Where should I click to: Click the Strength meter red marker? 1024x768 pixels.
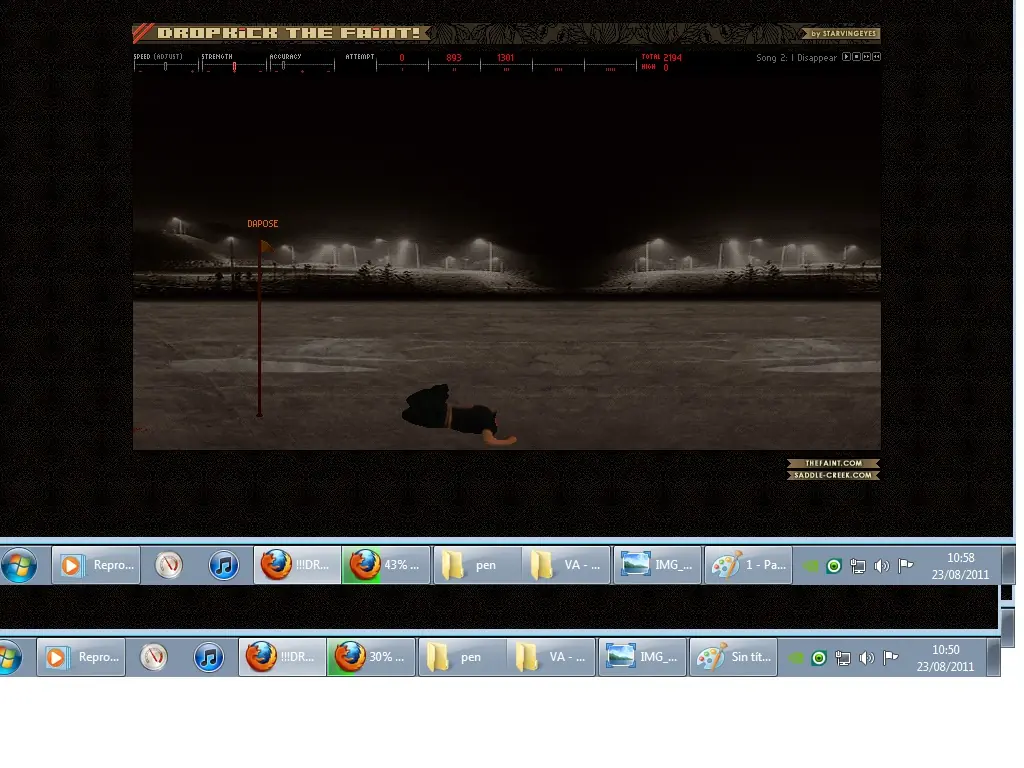click(234, 66)
